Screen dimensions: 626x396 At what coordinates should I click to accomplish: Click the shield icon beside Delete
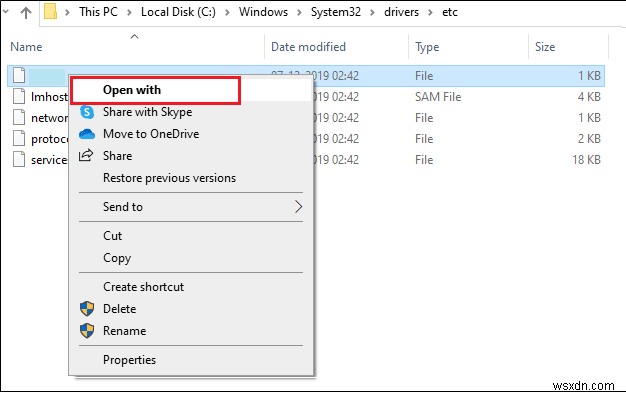pyautogui.click(x=87, y=309)
